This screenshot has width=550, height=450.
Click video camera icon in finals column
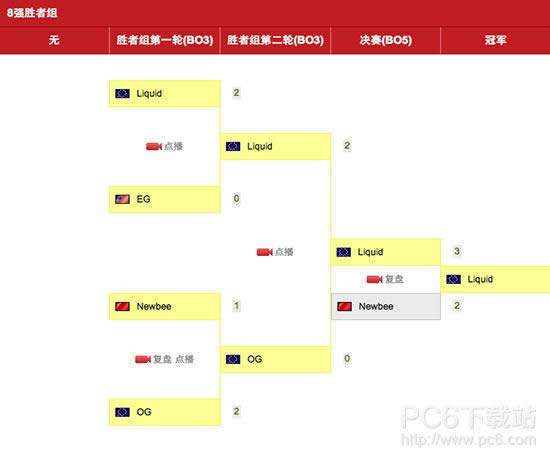pyautogui.click(x=374, y=279)
